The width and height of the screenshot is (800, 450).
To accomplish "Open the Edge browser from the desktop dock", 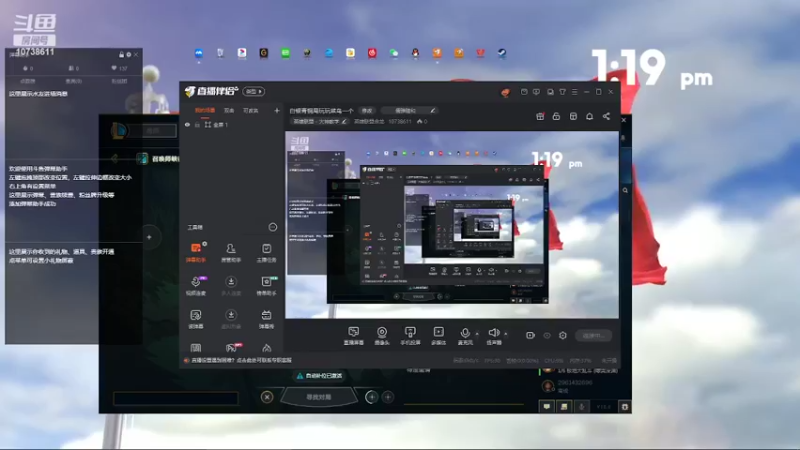I will tap(329, 53).
